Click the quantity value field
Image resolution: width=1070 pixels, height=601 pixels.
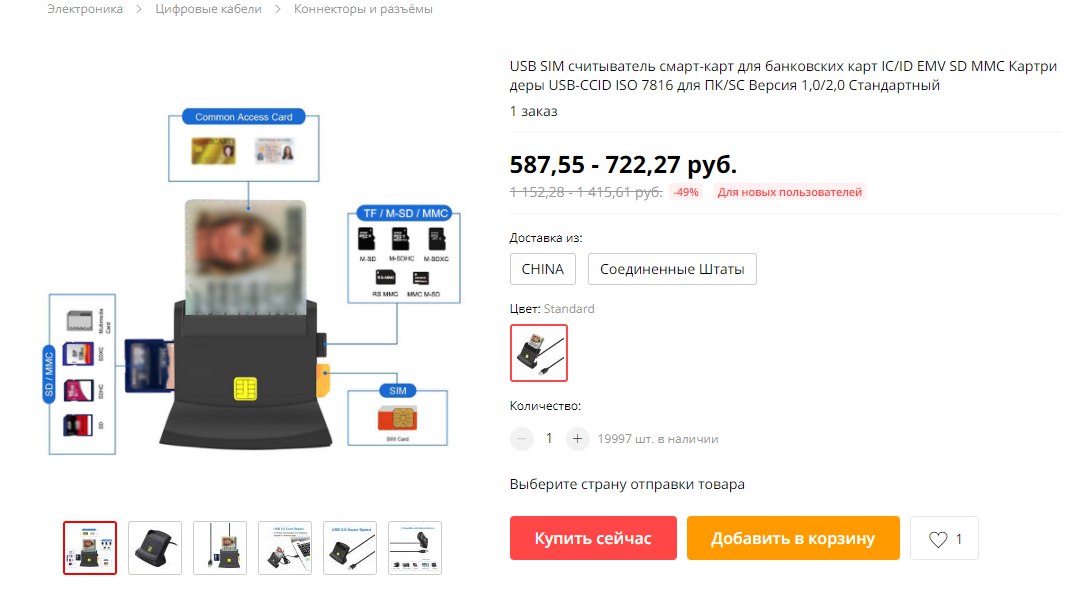[x=549, y=439]
